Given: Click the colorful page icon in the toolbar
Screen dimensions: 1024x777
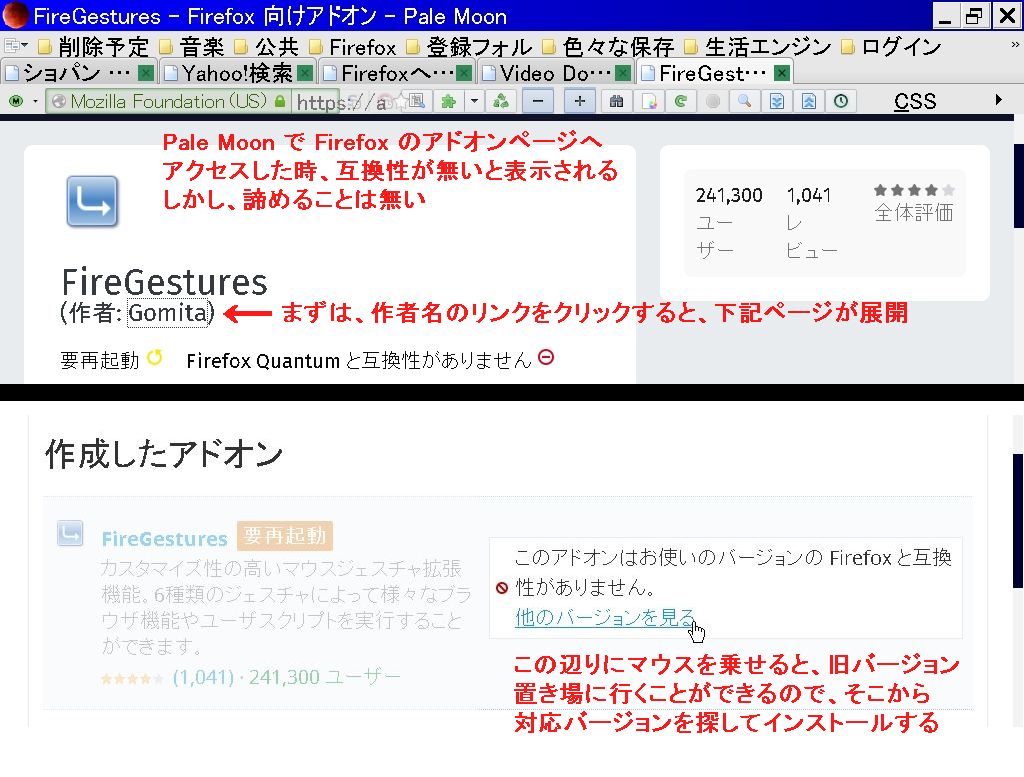Looking at the screenshot, I should [x=648, y=101].
